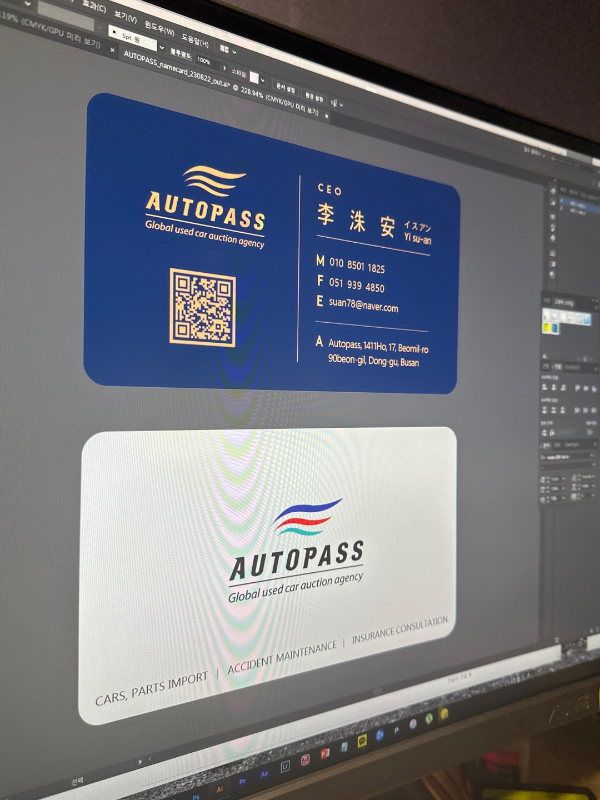Select the CARS, PARTS IMPORT text on white card
The height and width of the screenshot is (800, 600).
(152, 688)
